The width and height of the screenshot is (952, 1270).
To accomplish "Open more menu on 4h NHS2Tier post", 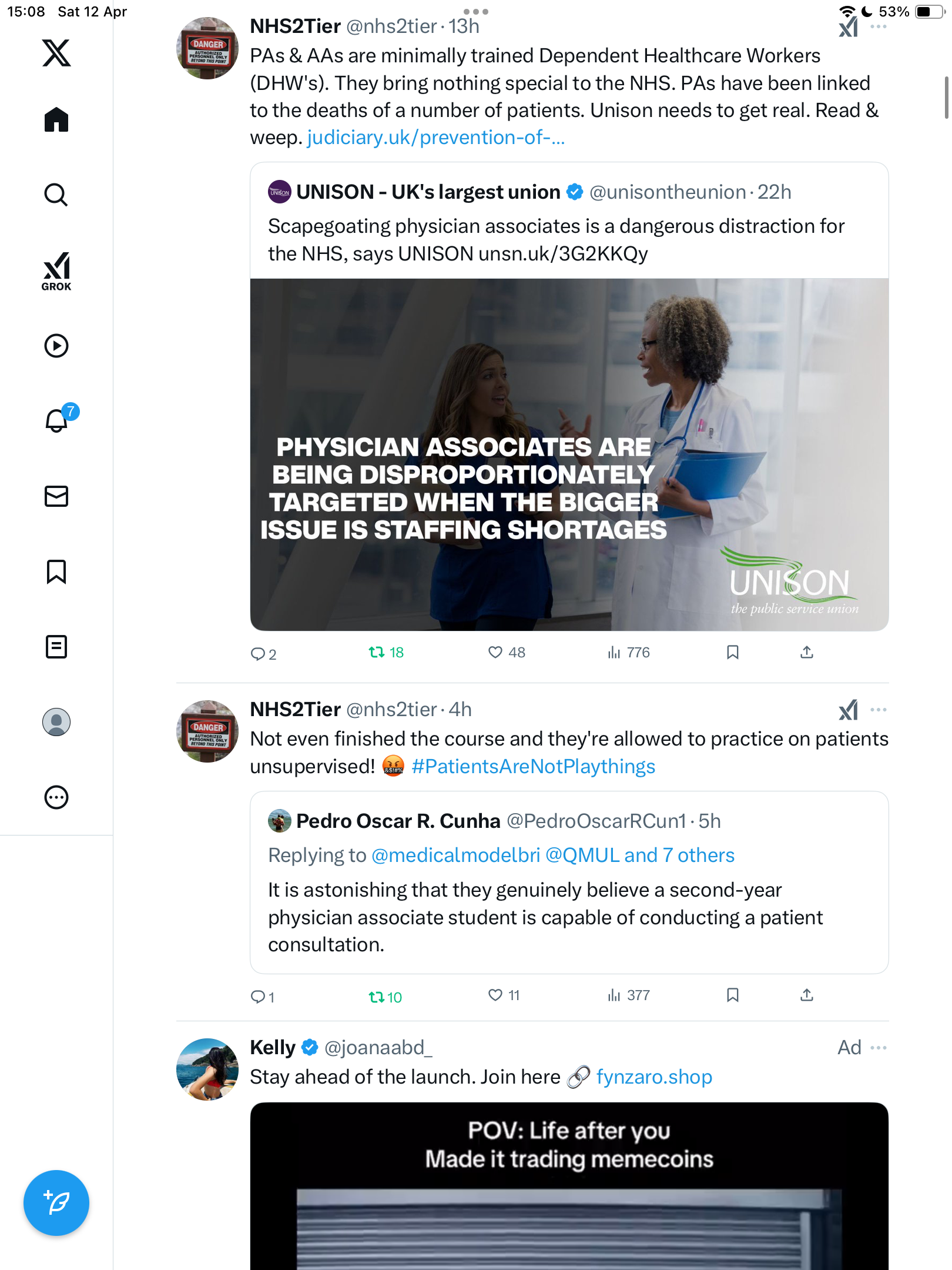I will [879, 710].
